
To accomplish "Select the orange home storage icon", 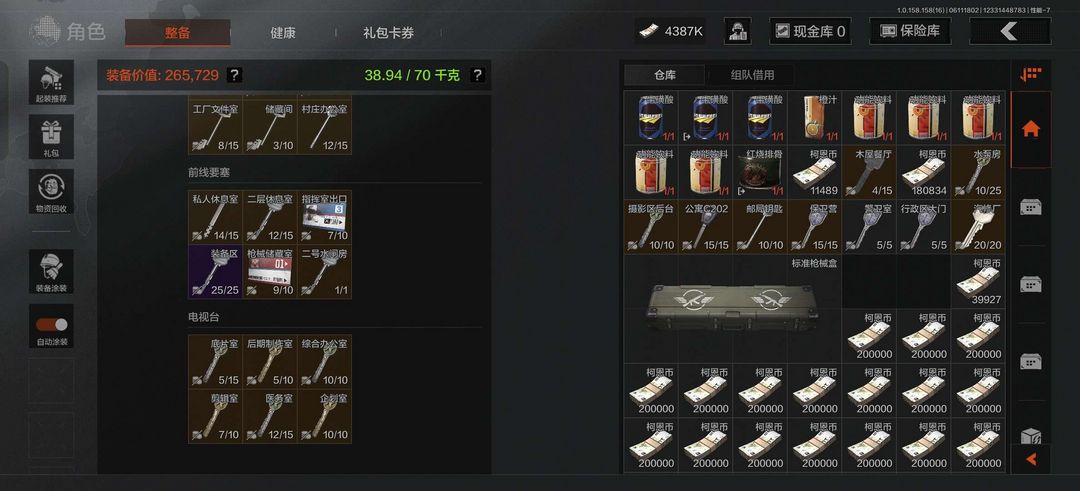I will (1031, 129).
